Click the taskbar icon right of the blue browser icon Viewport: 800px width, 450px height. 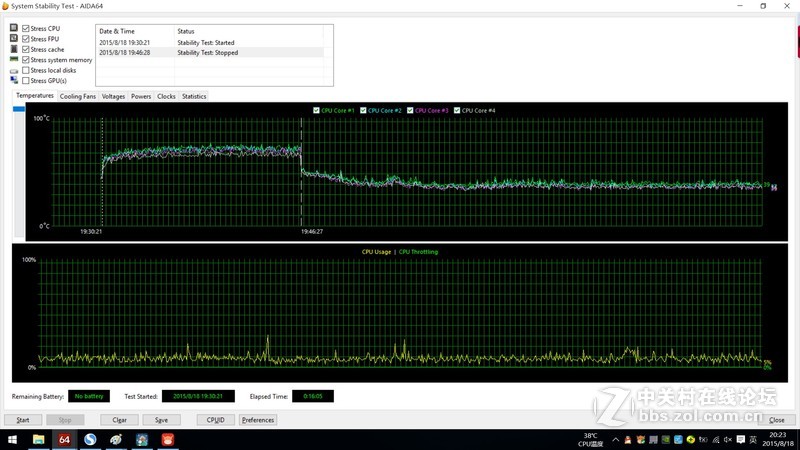click(x=116, y=439)
